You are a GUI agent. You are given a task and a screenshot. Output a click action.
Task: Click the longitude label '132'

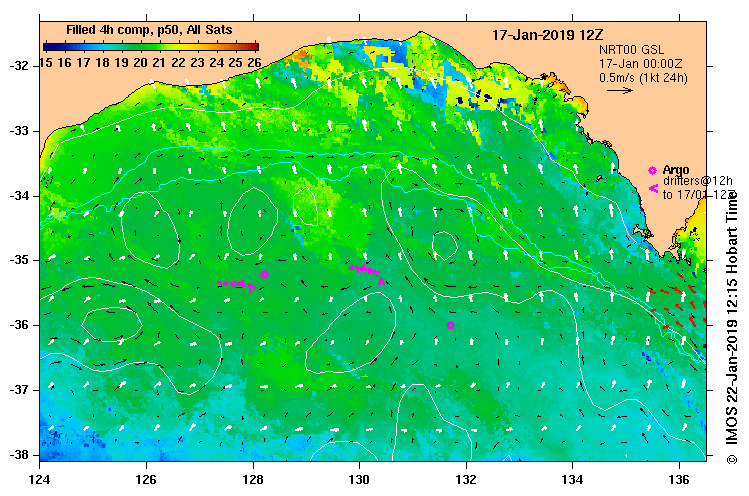(466, 479)
